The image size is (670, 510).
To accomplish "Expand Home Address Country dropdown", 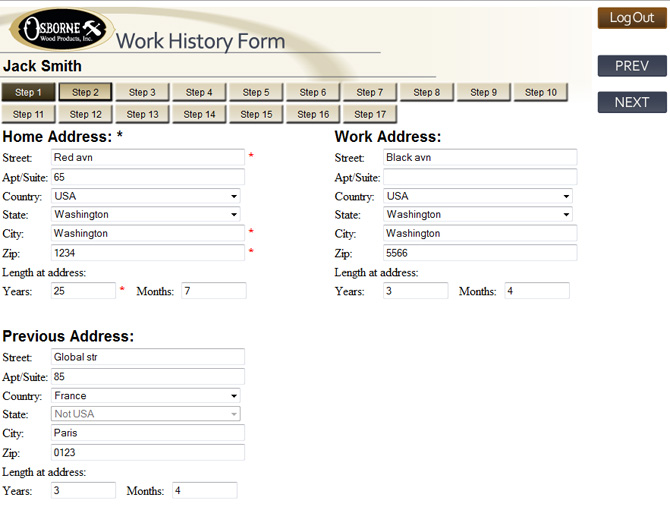I will 146,196.
